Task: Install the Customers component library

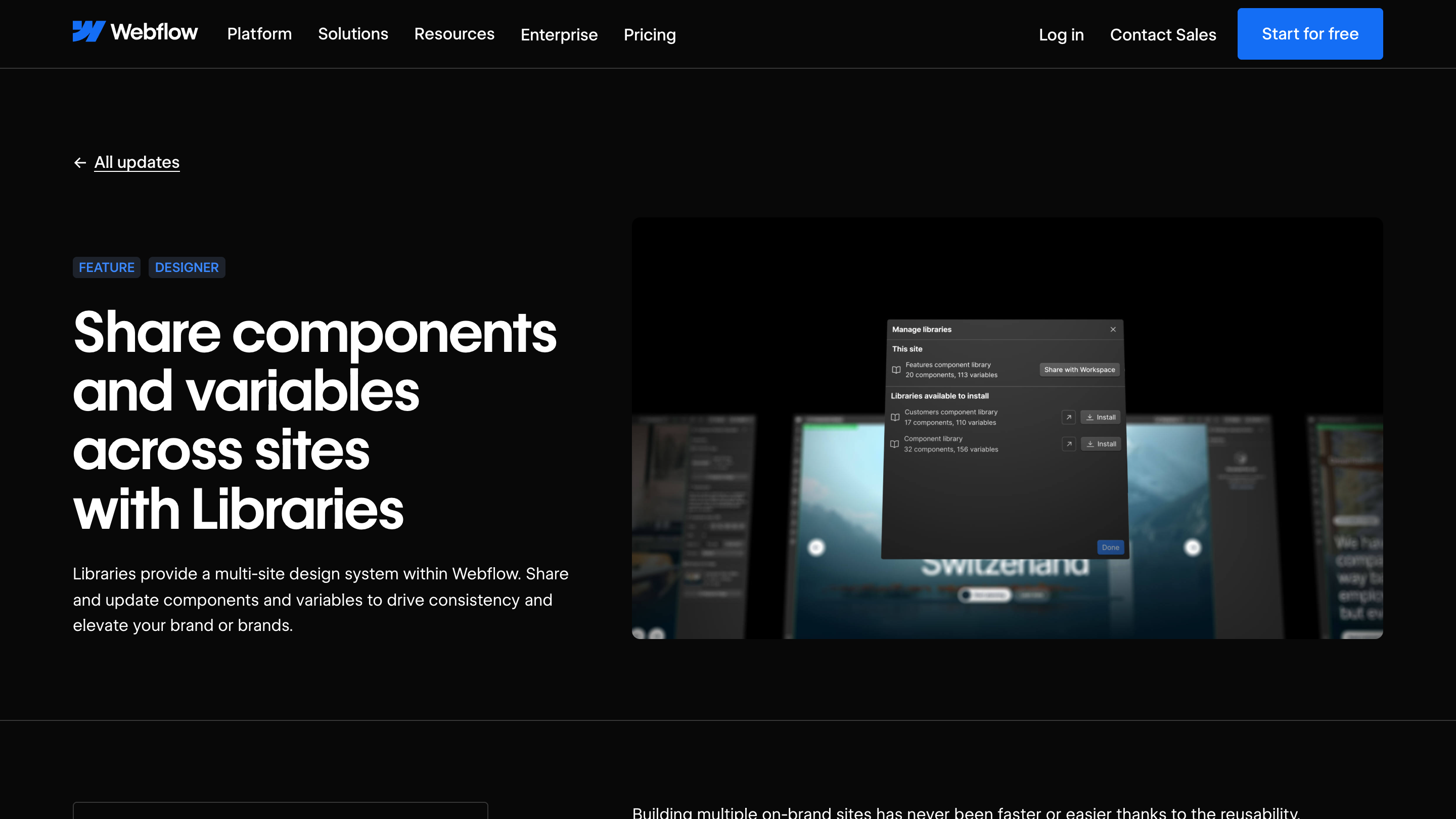Action: tap(1101, 417)
